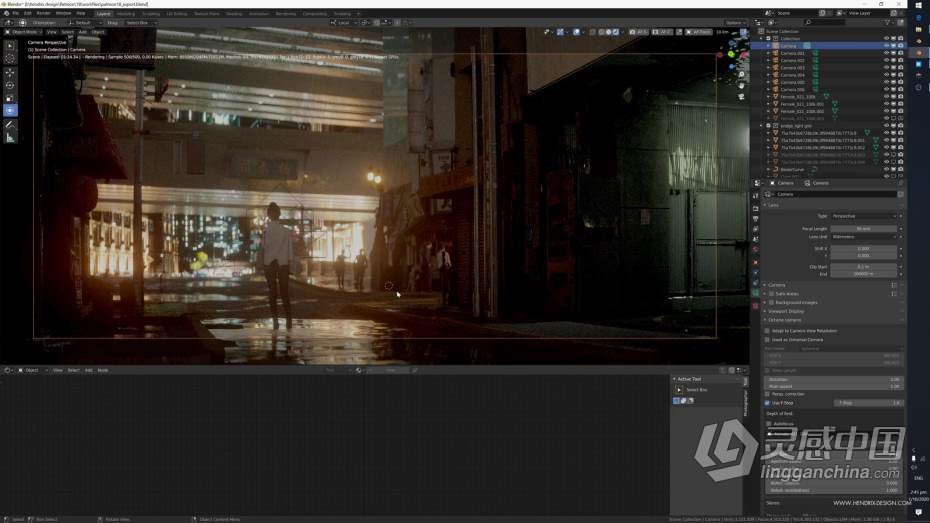Select the Select Box tool at toolbar top
This screenshot has height=523, width=930.
(x=10, y=45)
